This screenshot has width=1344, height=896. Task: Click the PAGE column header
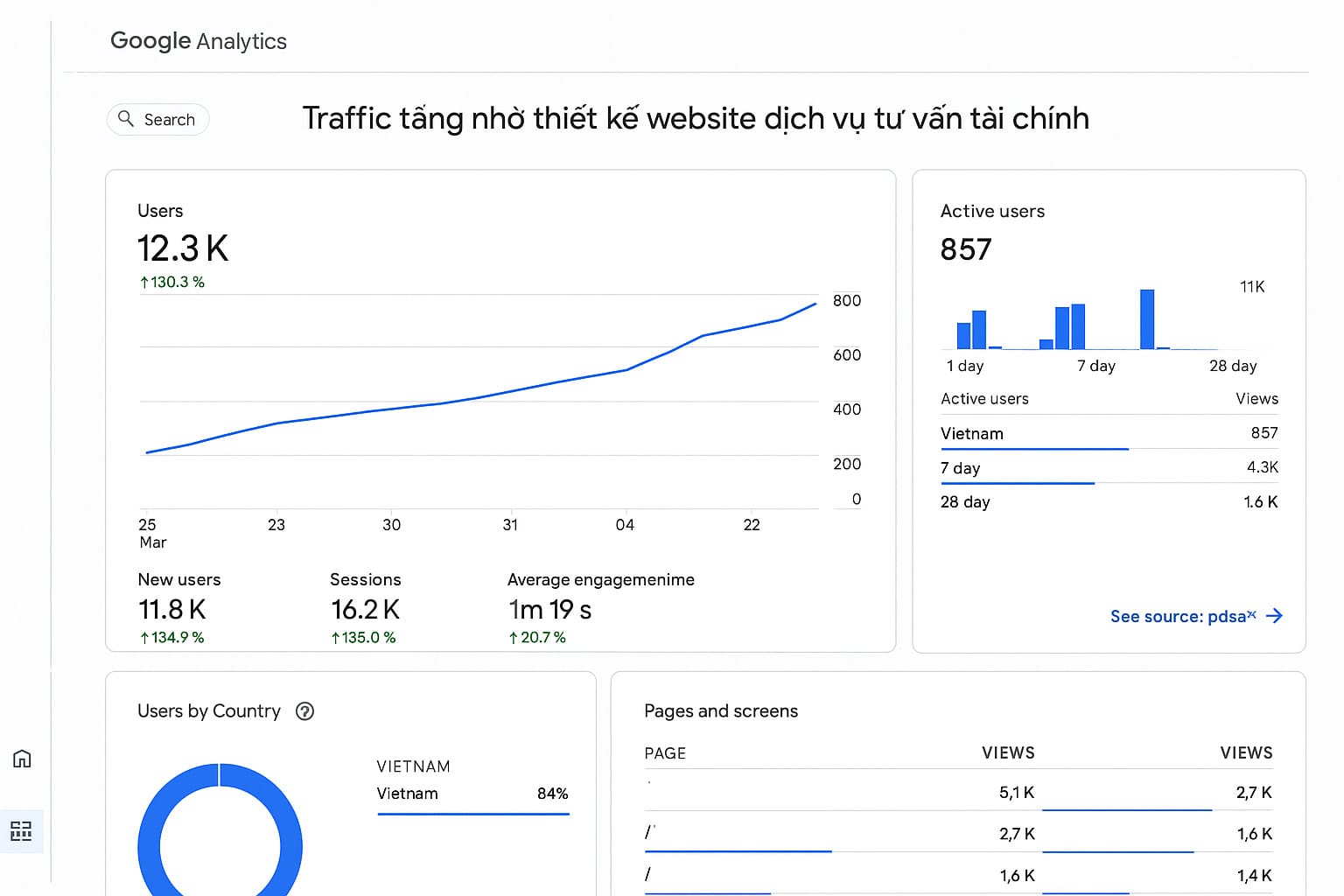665,753
